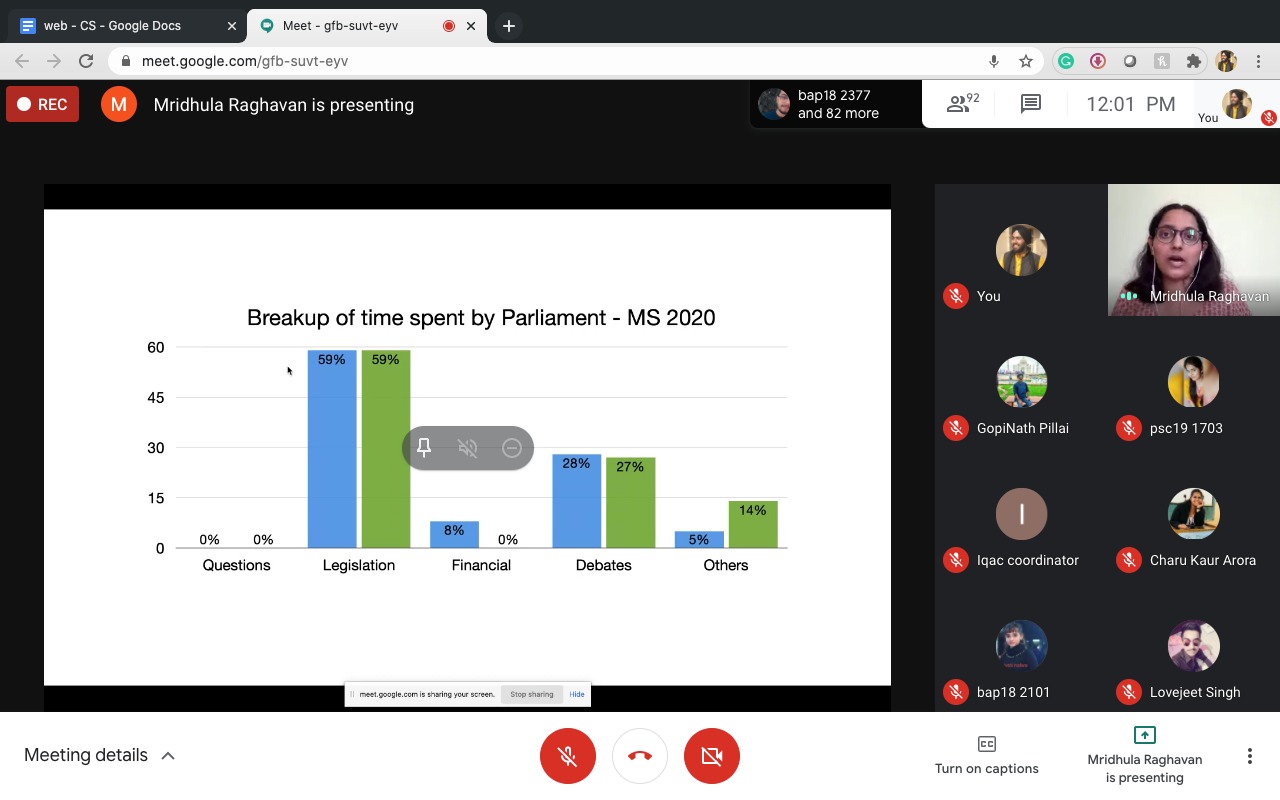Show the participants list
The height and width of the screenshot is (800, 1280).
pos(962,104)
